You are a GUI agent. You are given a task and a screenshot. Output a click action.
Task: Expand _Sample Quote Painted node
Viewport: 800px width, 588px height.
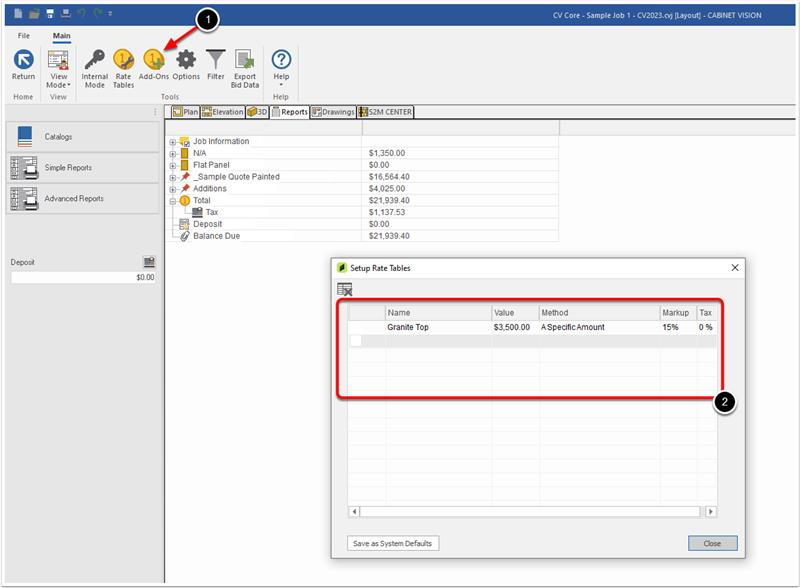coord(172,177)
